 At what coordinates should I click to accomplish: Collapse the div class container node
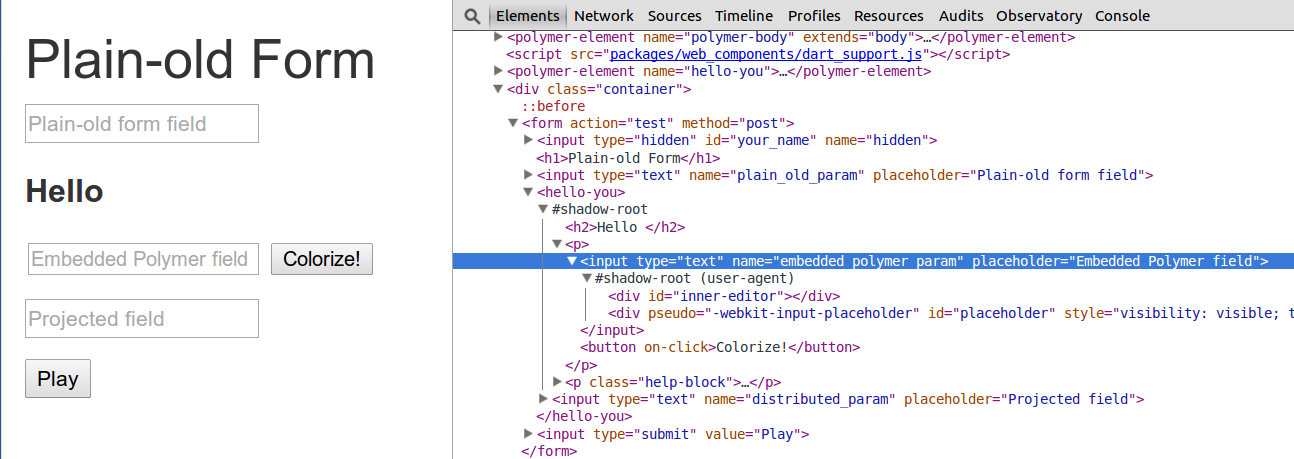[499, 89]
